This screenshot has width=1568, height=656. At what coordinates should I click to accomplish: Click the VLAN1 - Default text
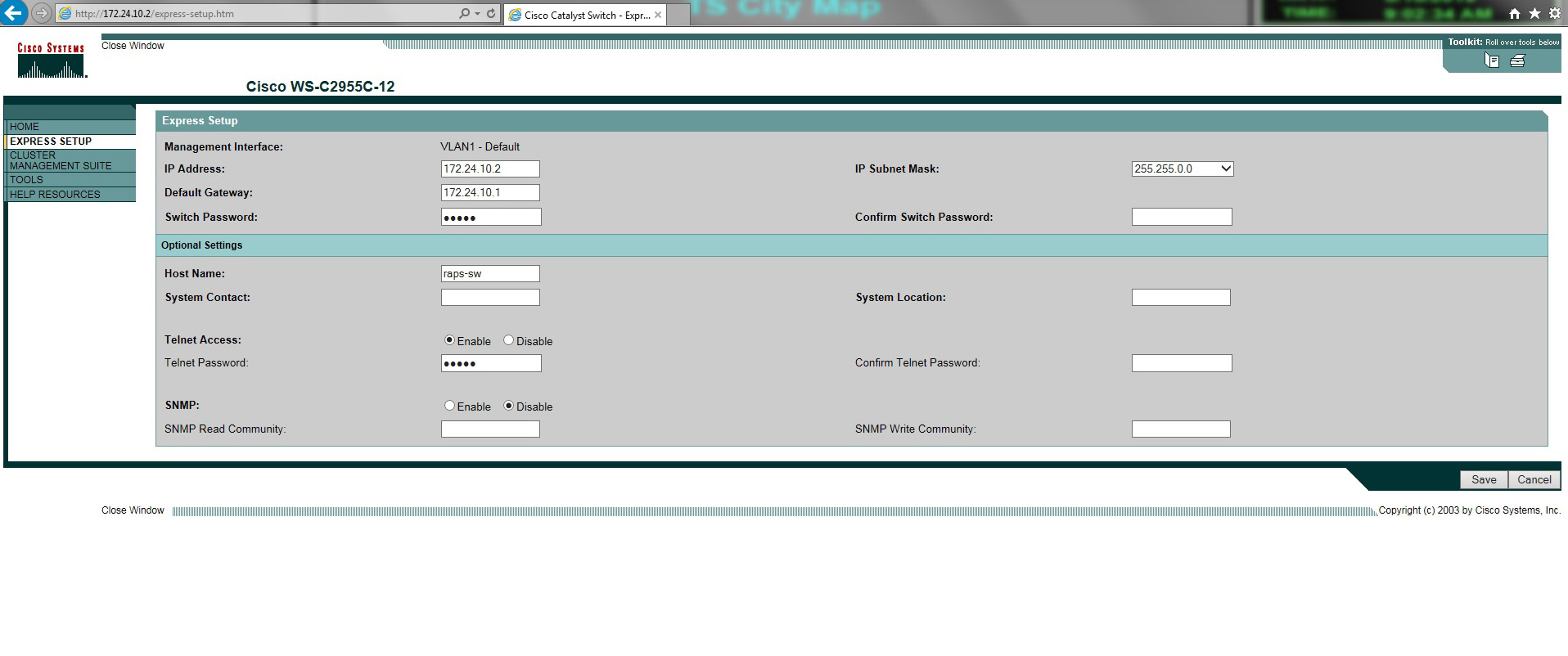click(480, 146)
